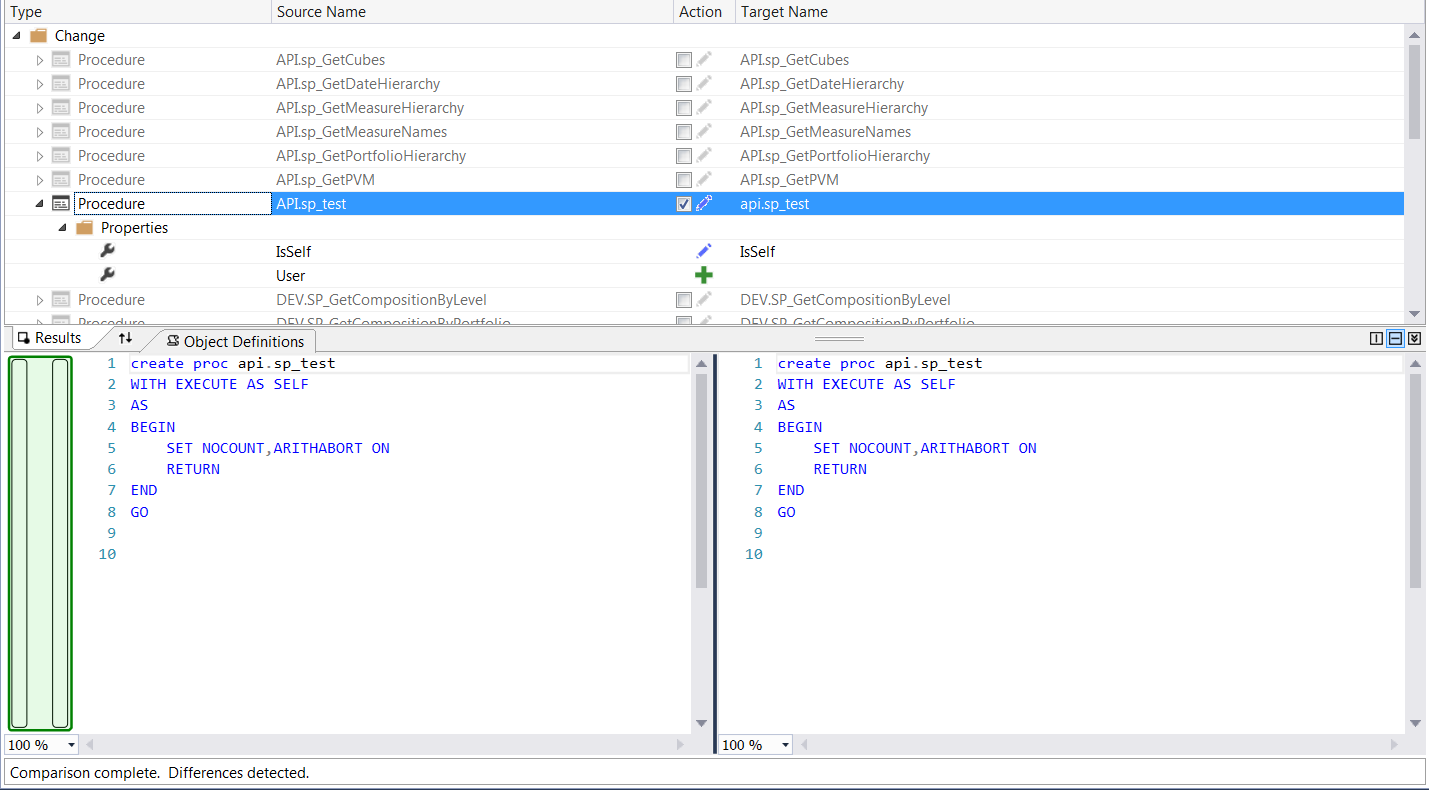Check the API.sp_GetPVM action checkbox
This screenshot has width=1429, height=790.
(x=683, y=180)
